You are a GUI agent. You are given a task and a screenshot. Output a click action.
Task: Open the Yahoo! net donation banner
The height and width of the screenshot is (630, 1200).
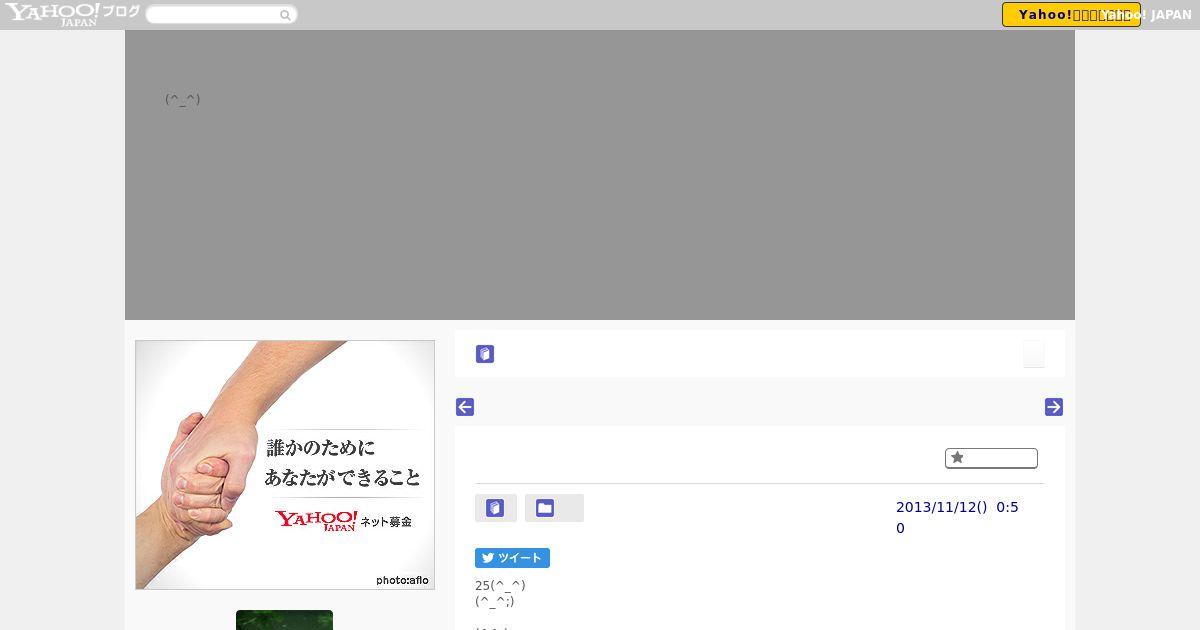pyautogui.click(x=285, y=465)
